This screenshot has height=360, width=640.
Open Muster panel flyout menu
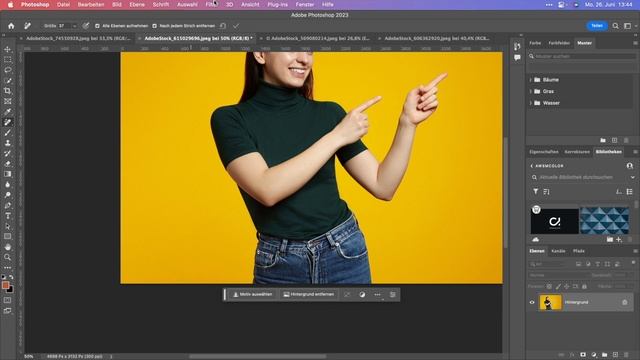635,43
